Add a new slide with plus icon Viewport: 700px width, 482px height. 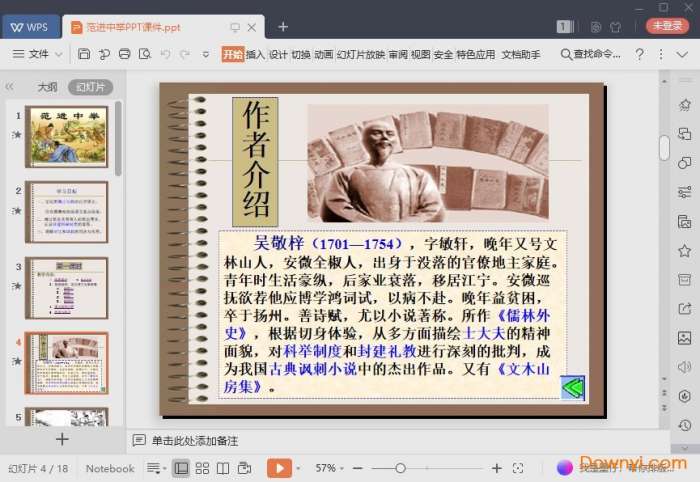coord(62,439)
